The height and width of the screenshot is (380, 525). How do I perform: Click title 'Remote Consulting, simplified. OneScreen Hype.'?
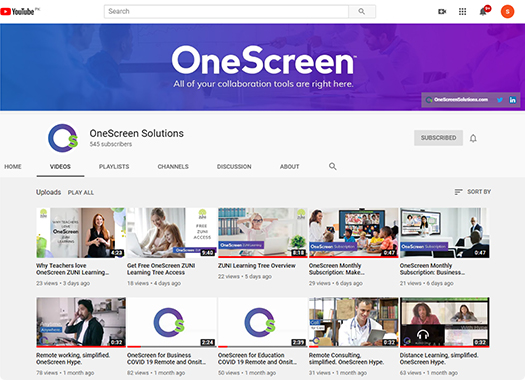(346, 359)
